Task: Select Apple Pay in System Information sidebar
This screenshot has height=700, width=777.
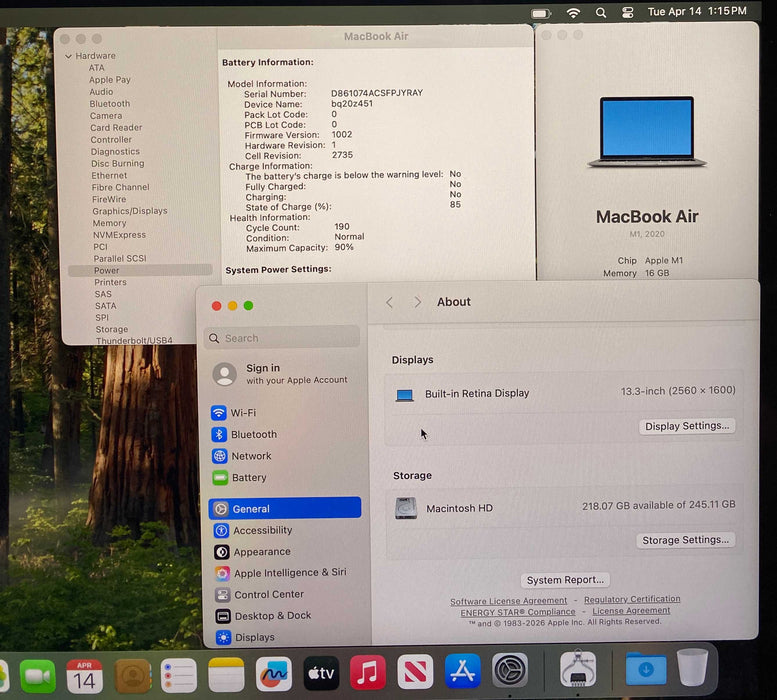Action: (110, 80)
